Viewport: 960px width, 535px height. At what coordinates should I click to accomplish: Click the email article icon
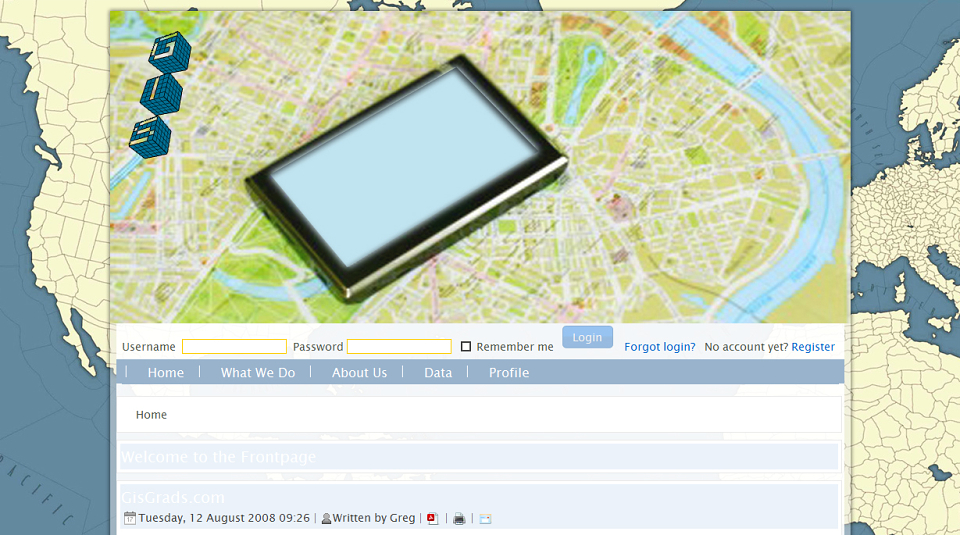(x=486, y=519)
